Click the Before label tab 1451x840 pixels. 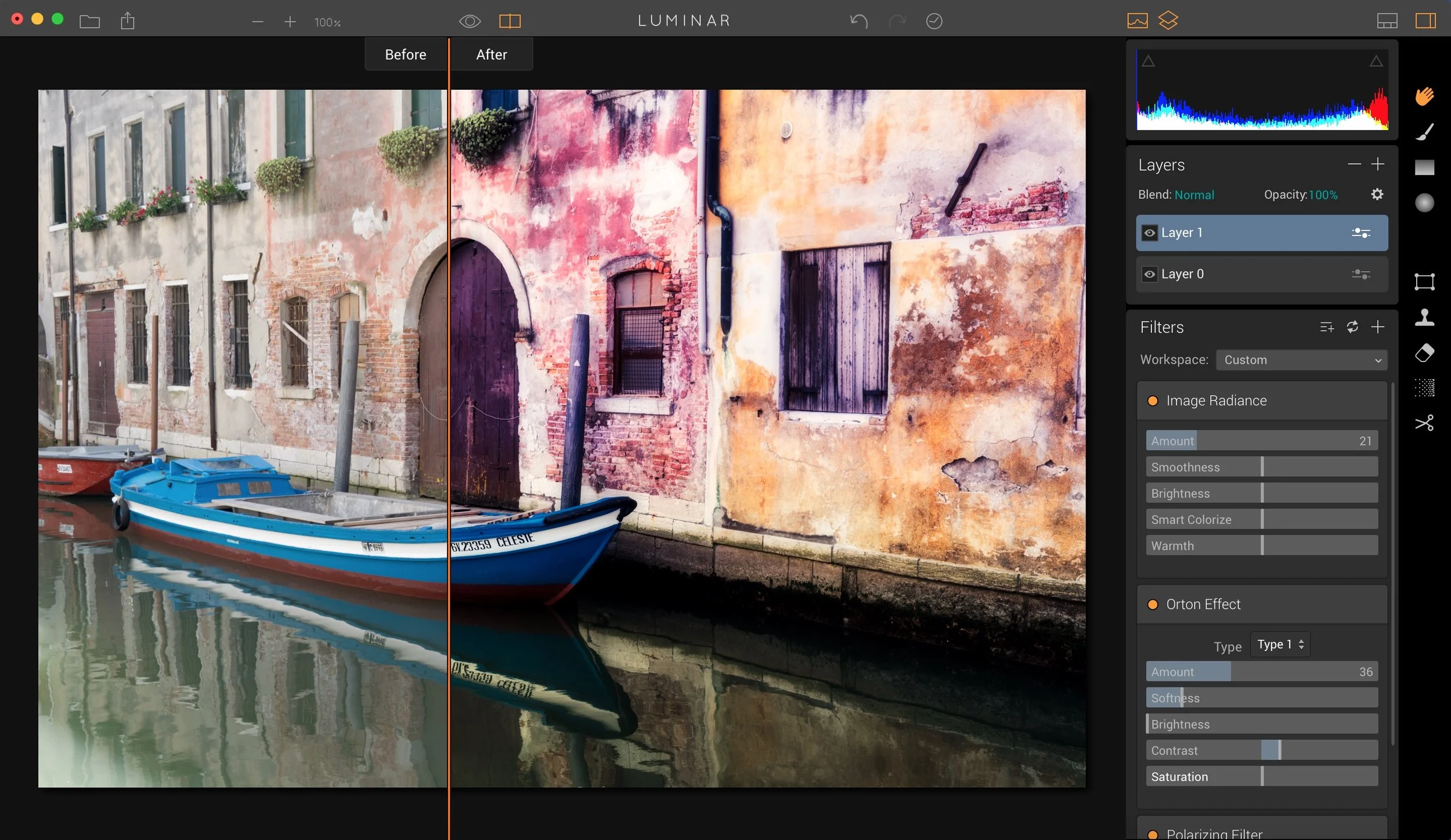click(405, 55)
